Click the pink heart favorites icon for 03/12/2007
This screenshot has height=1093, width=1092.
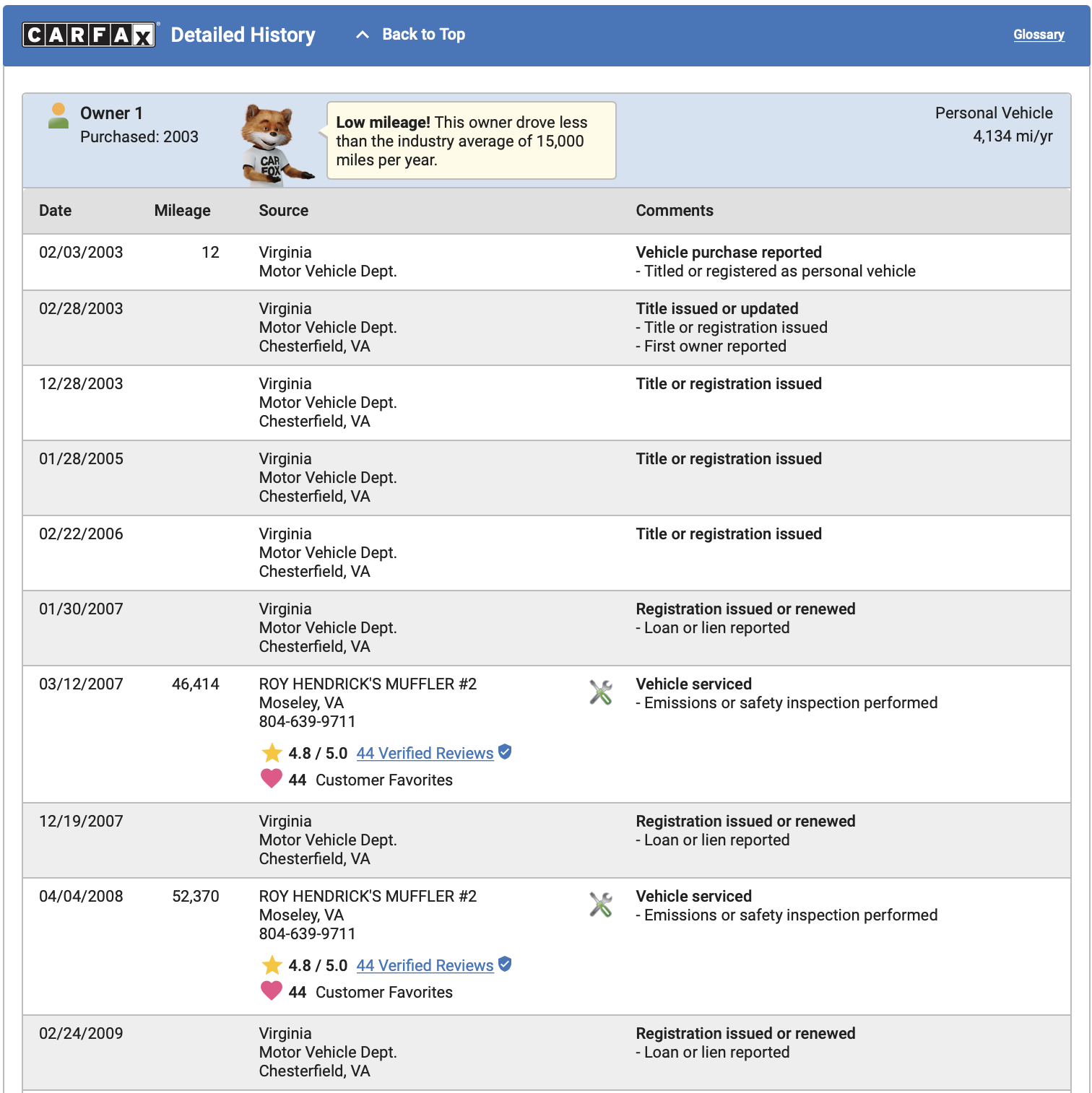click(x=272, y=779)
